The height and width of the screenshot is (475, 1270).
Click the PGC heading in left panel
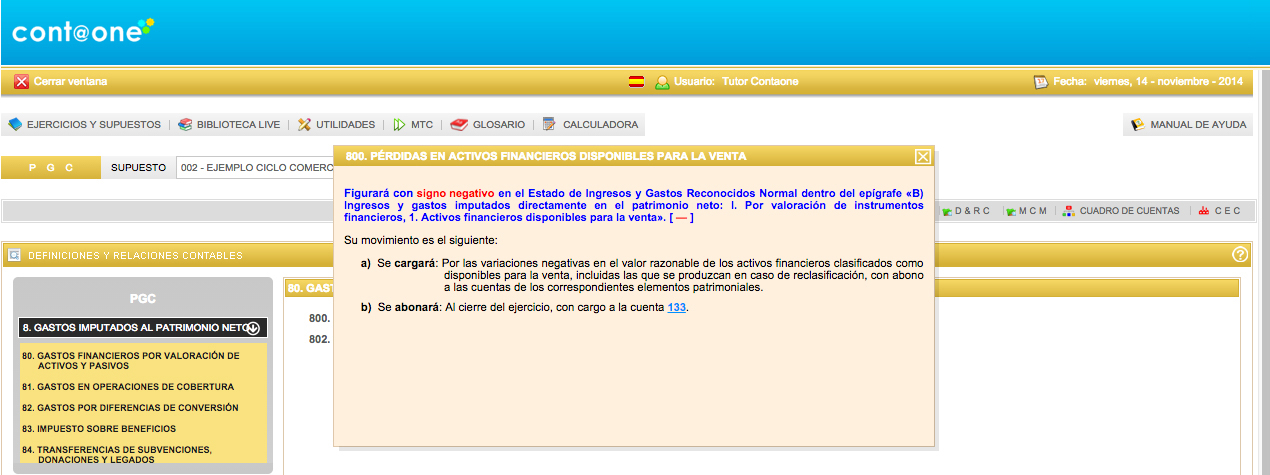point(143,298)
